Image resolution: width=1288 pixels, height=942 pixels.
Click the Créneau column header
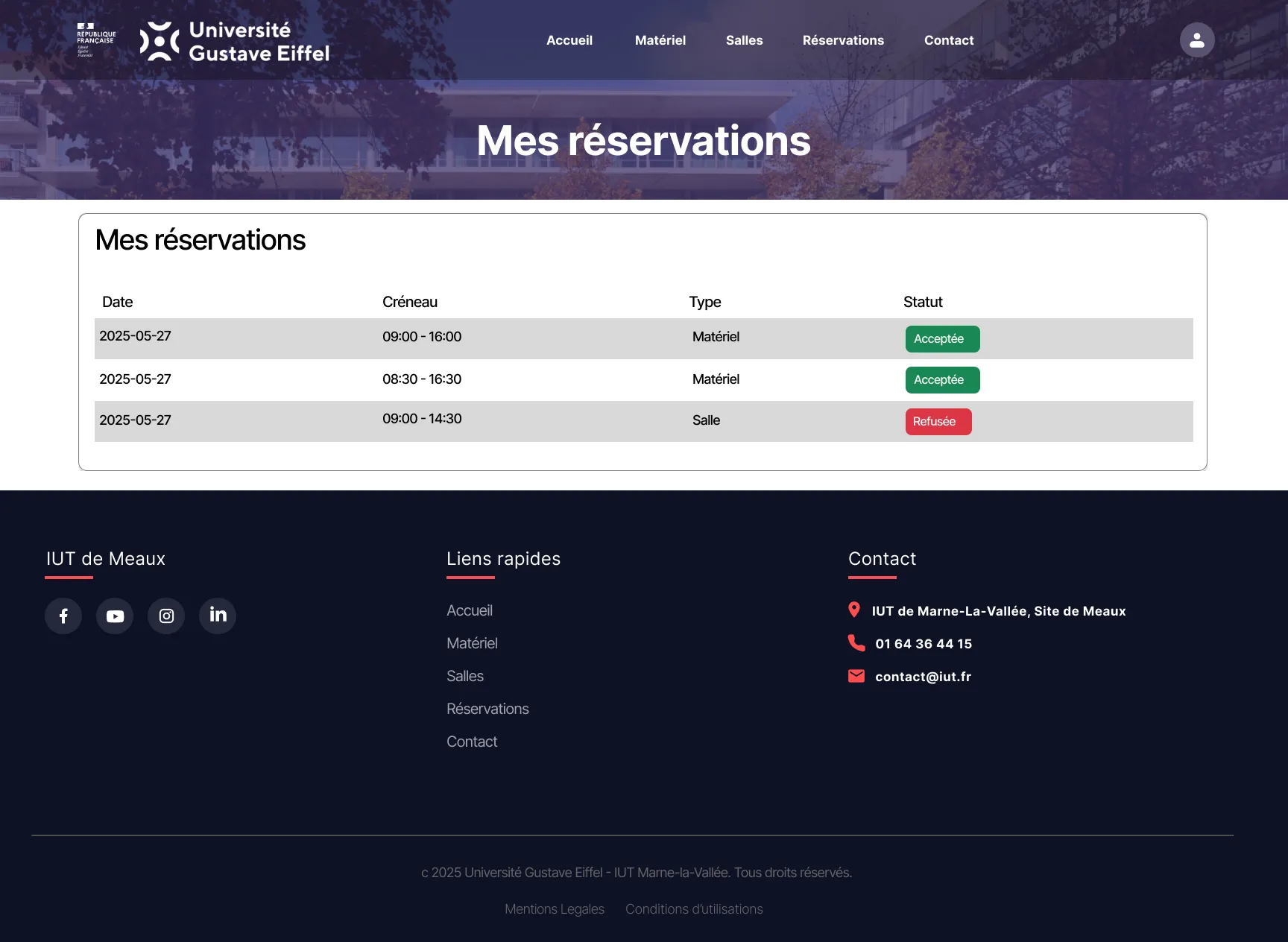410,302
